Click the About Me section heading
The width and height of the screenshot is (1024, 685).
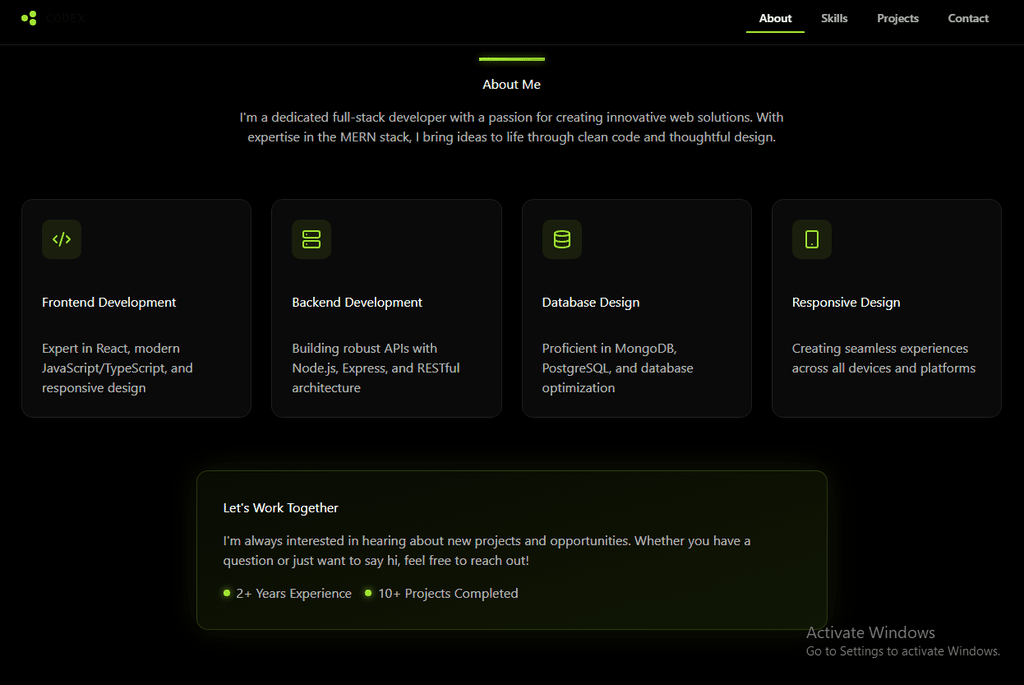[511, 85]
